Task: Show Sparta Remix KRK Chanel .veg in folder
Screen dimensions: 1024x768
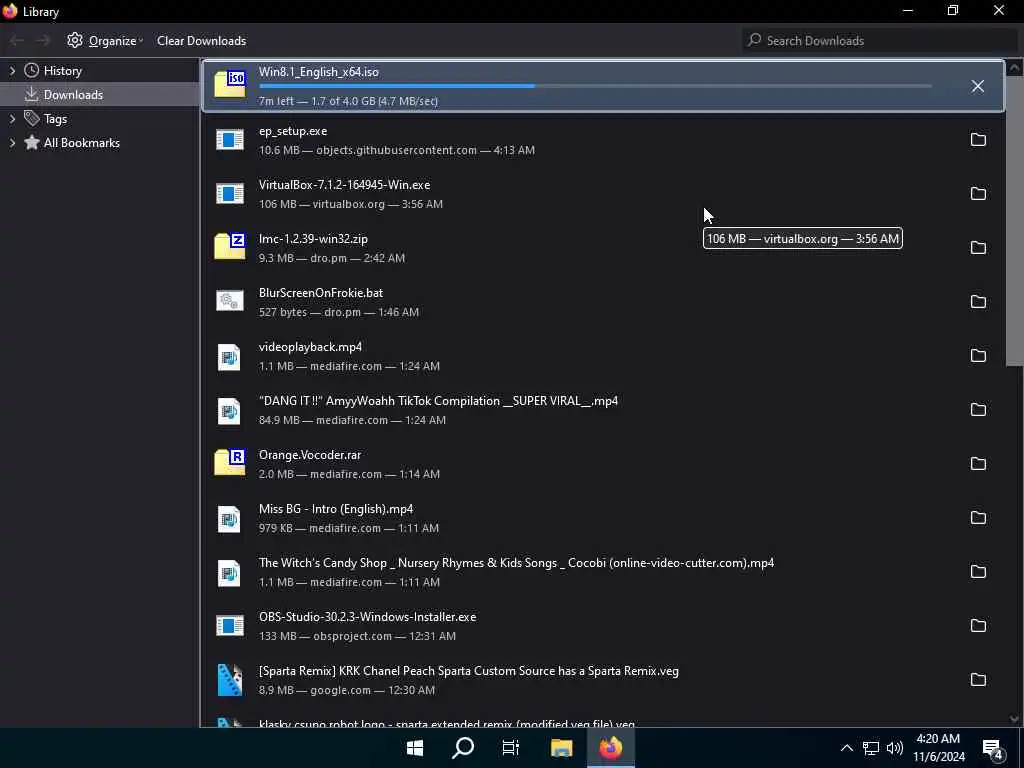Action: click(978, 680)
